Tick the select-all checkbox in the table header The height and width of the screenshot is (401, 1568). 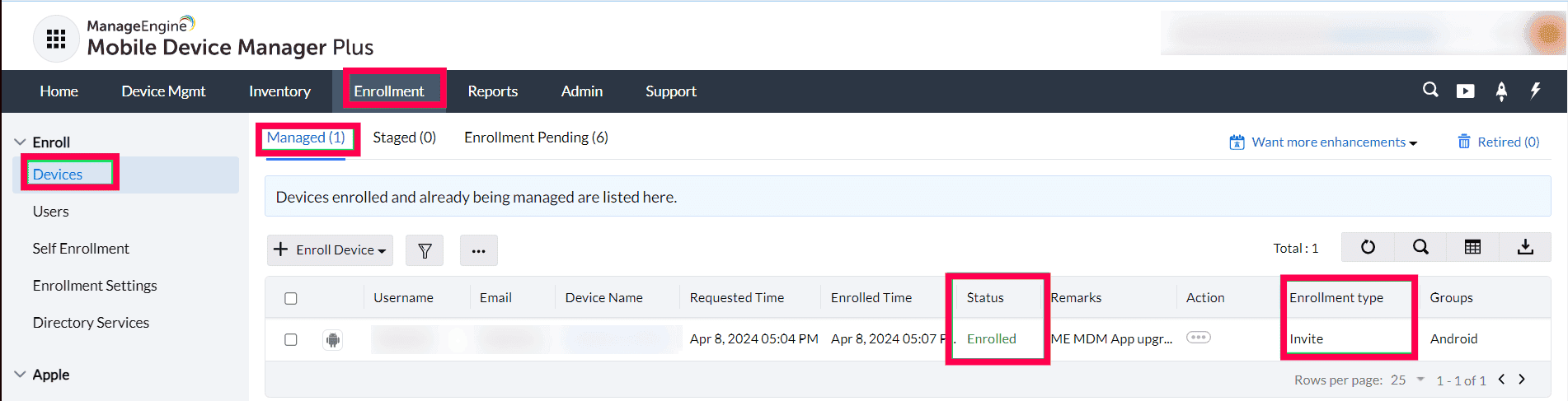tap(291, 298)
